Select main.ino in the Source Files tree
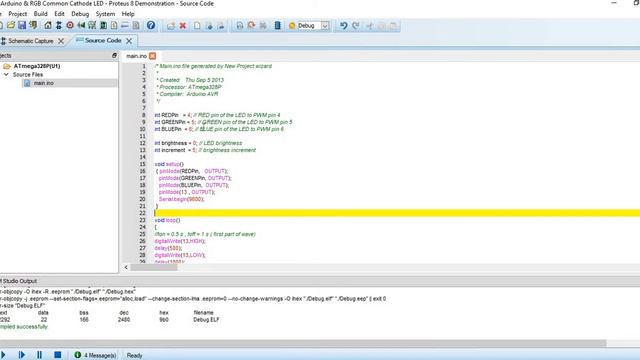 (44, 83)
